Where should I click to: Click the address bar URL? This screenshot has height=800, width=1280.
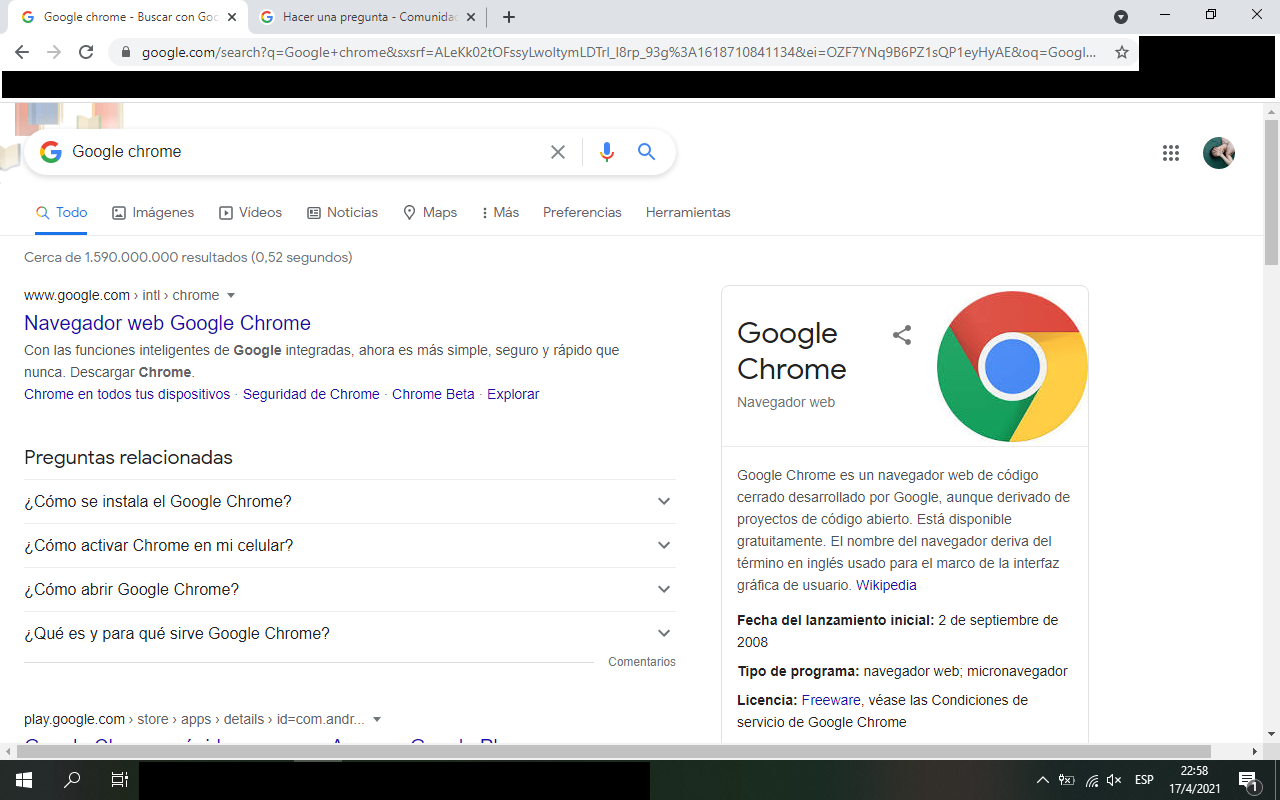click(619, 52)
